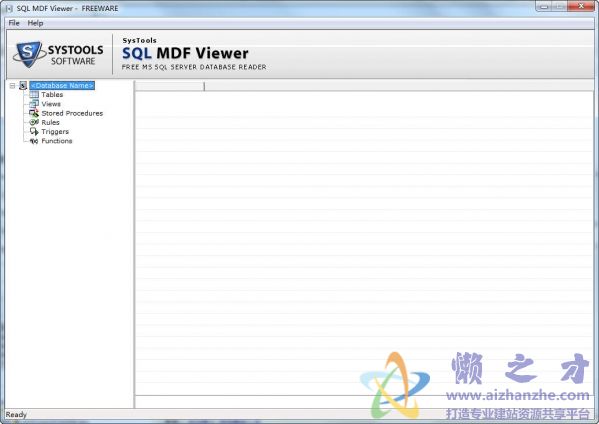
Task: Click the app icon in title bar
Action: click(x=9, y=8)
